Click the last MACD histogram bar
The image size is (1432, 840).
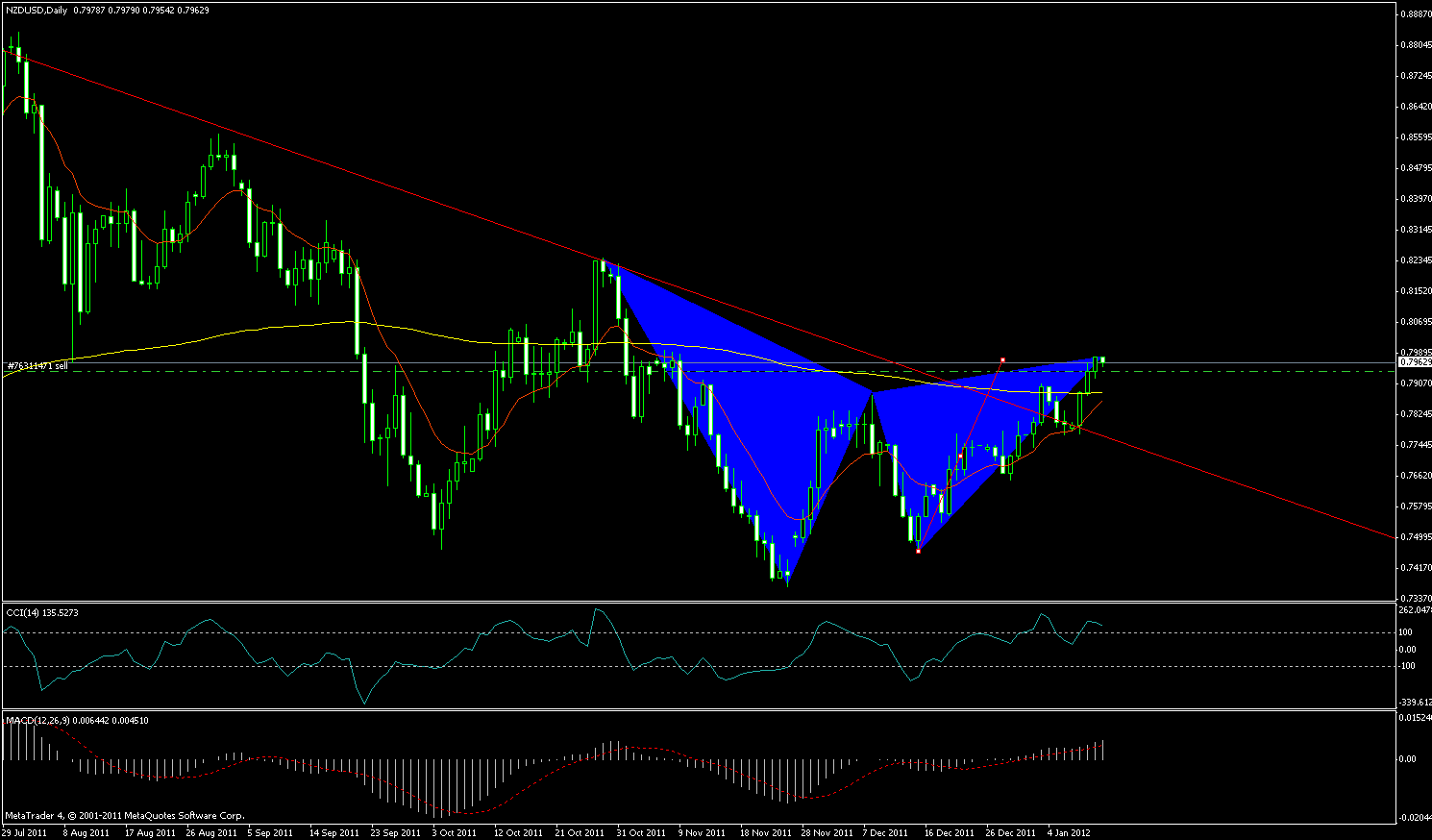pos(1103,750)
